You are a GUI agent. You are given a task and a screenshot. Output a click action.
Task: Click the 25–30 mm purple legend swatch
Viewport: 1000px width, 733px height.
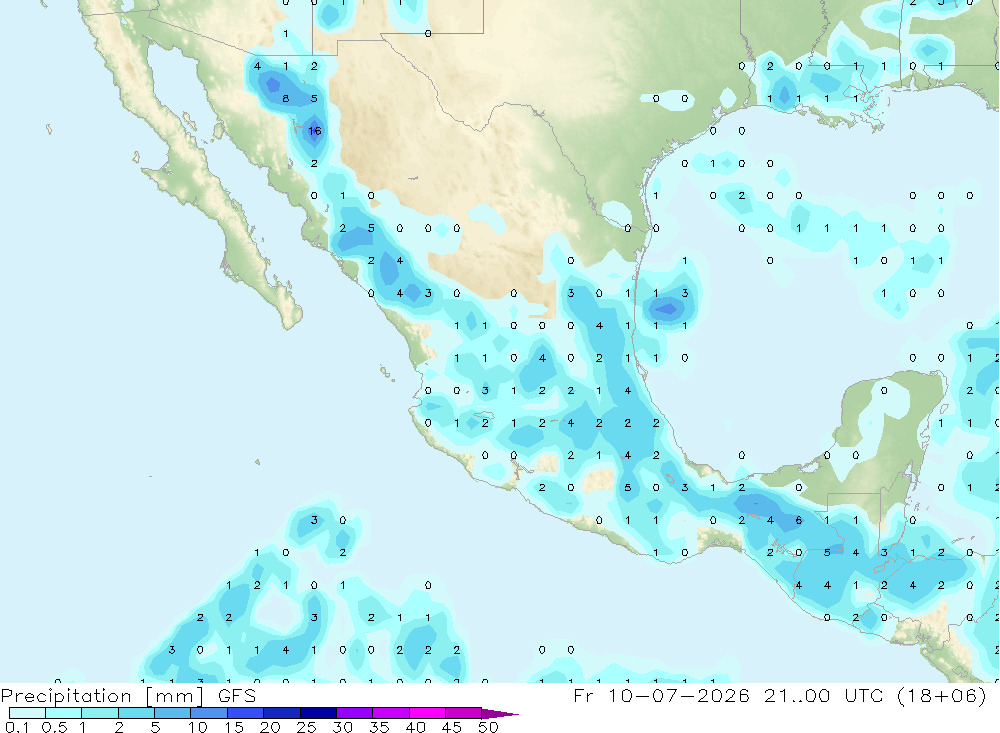click(x=318, y=713)
